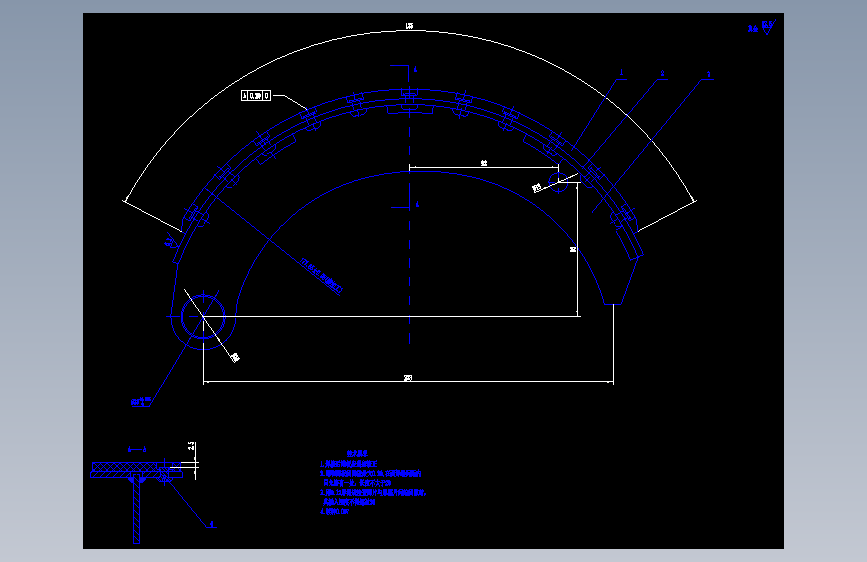Select the 2.5 dimension on section view

point(191,446)
